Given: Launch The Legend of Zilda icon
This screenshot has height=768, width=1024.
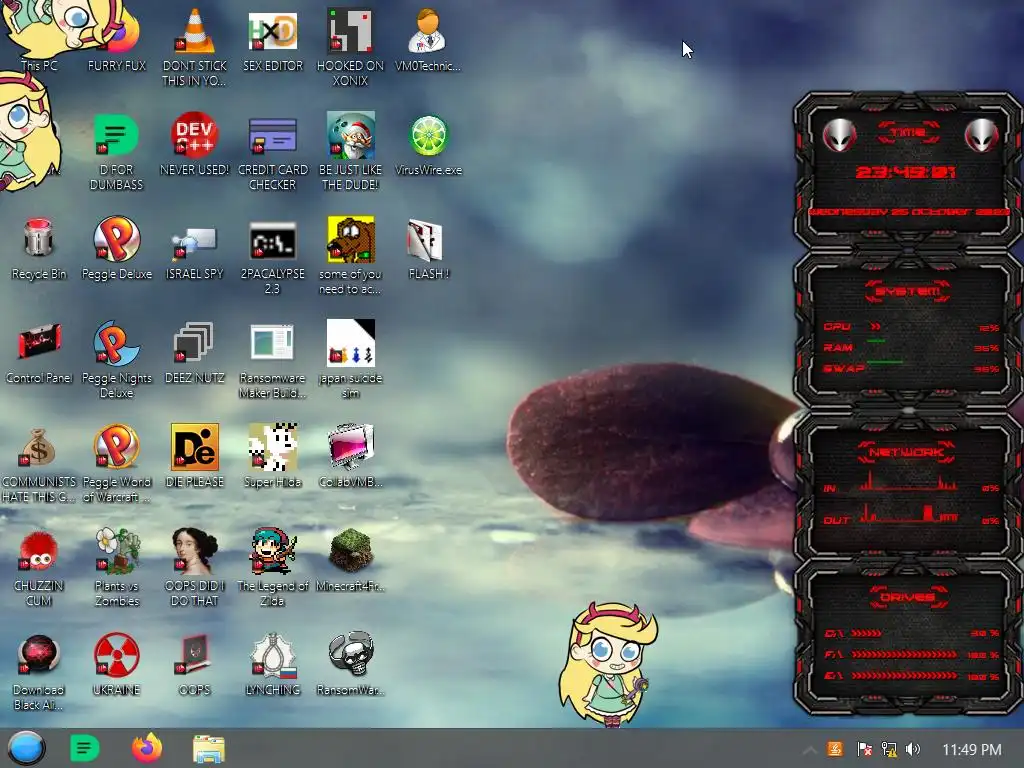Looking at the screenshot, I should [x=272, y=551].
